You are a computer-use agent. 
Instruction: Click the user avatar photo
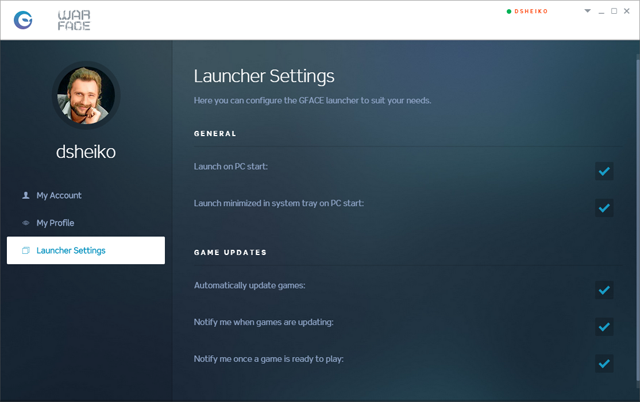(x=84, y=95)
